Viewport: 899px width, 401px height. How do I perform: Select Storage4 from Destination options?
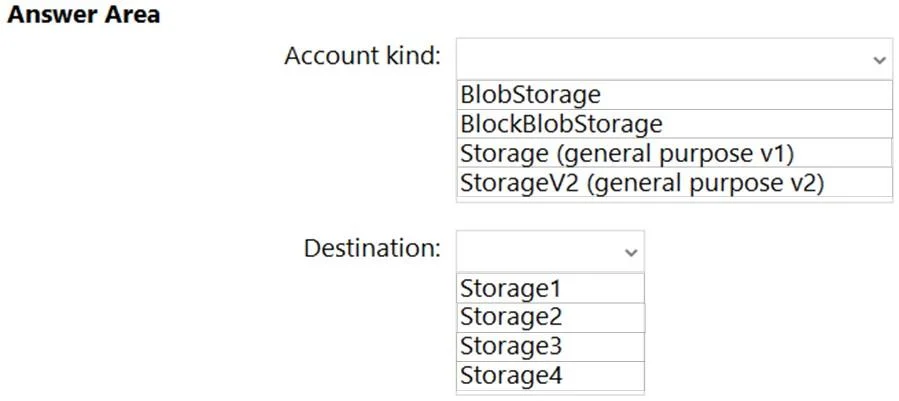pos(550,376)
